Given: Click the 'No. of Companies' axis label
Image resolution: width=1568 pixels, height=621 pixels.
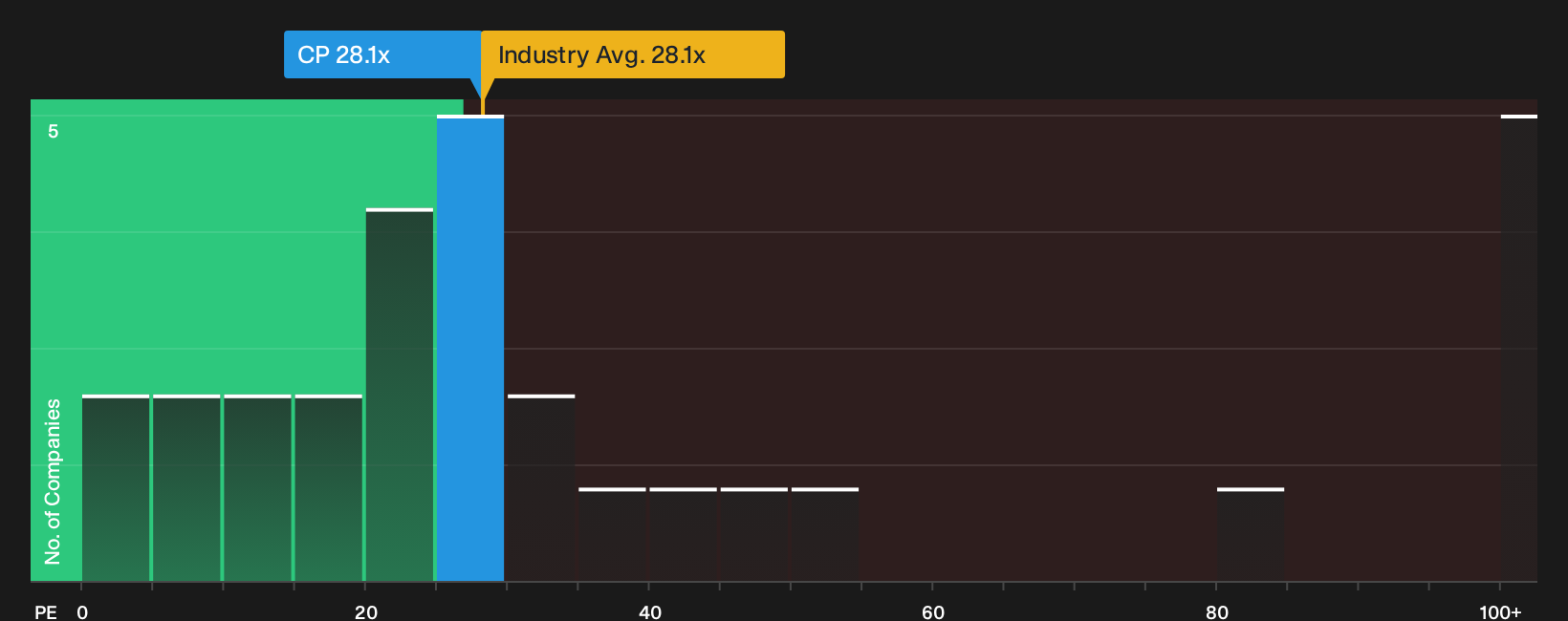Looking at the screenshot, I should 53,482.
